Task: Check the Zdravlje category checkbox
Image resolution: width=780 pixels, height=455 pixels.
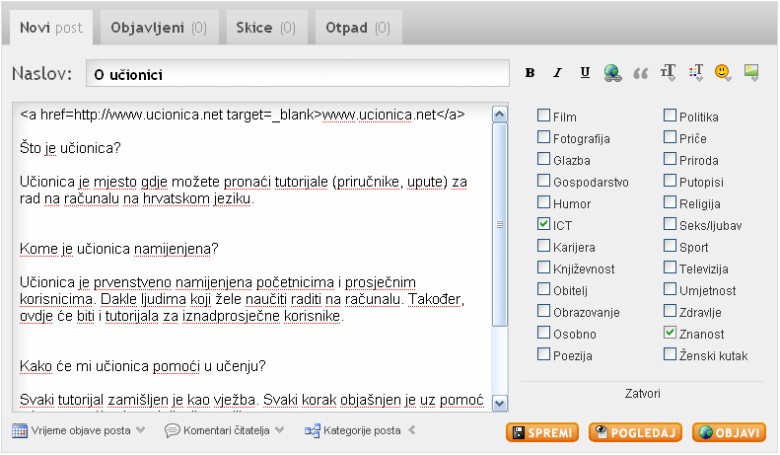Action: point(670,311)
